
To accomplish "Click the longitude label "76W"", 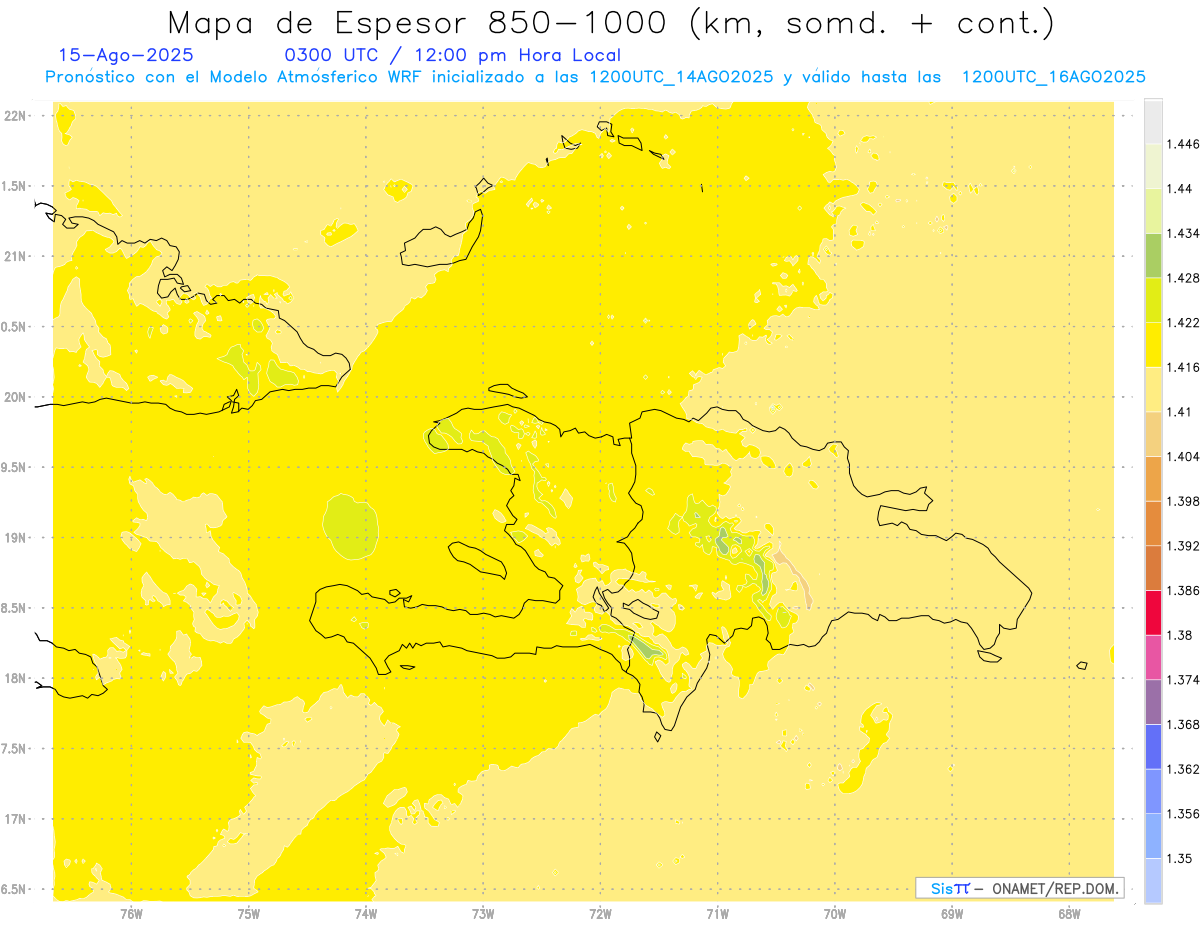I will point(131,913).
